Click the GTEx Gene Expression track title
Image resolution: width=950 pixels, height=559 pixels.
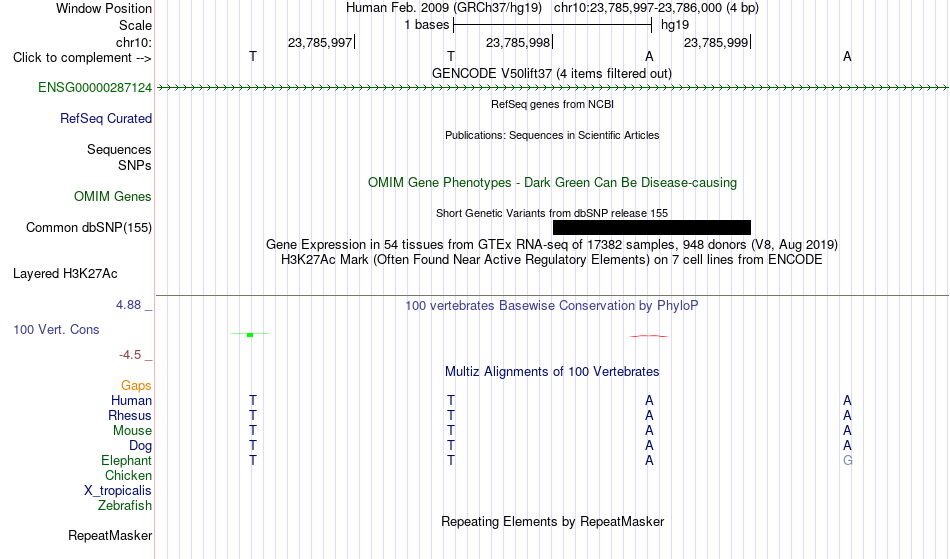coord(552,245)
